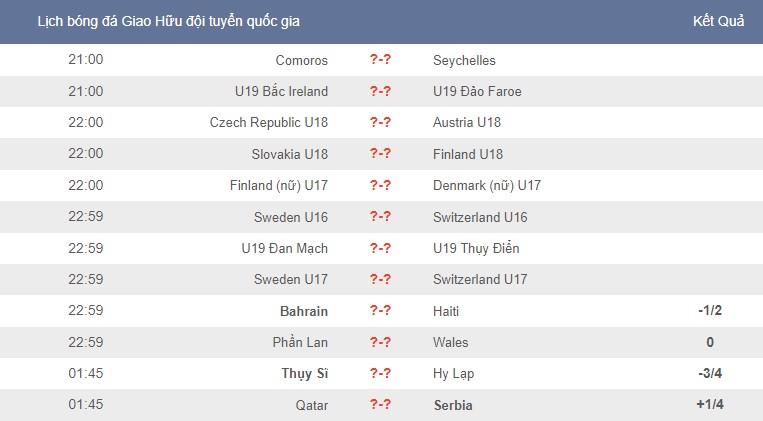The image size is (763, 421).
Task: Select the bolded Bahrain team
Action: (304, 311)
